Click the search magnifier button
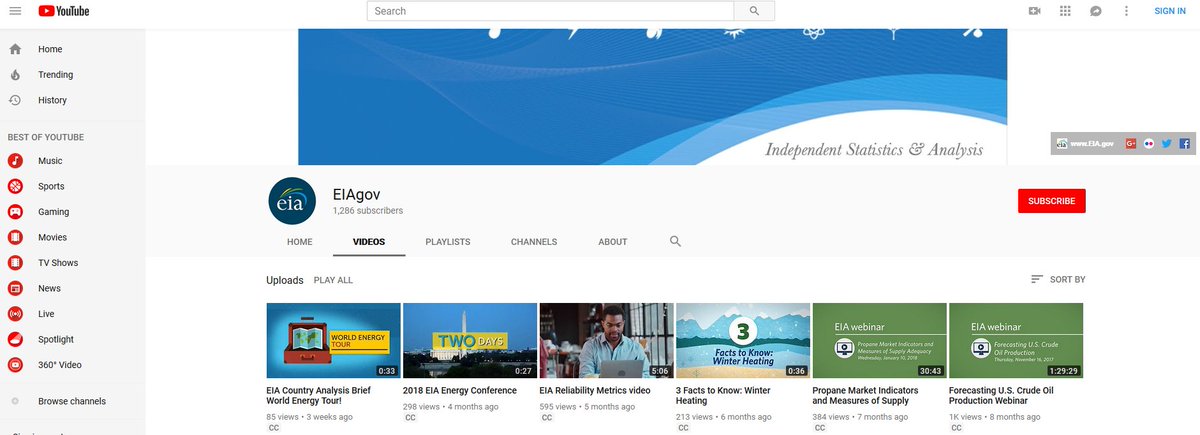 pyautogui.click(x=754, y=11)
